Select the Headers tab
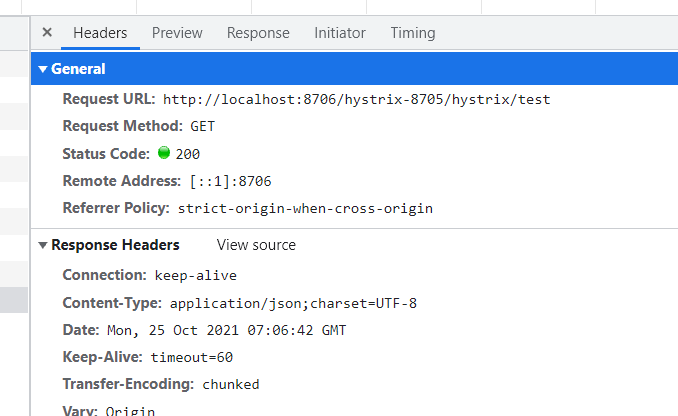The image size is (678, 416). tap(100, 33)
